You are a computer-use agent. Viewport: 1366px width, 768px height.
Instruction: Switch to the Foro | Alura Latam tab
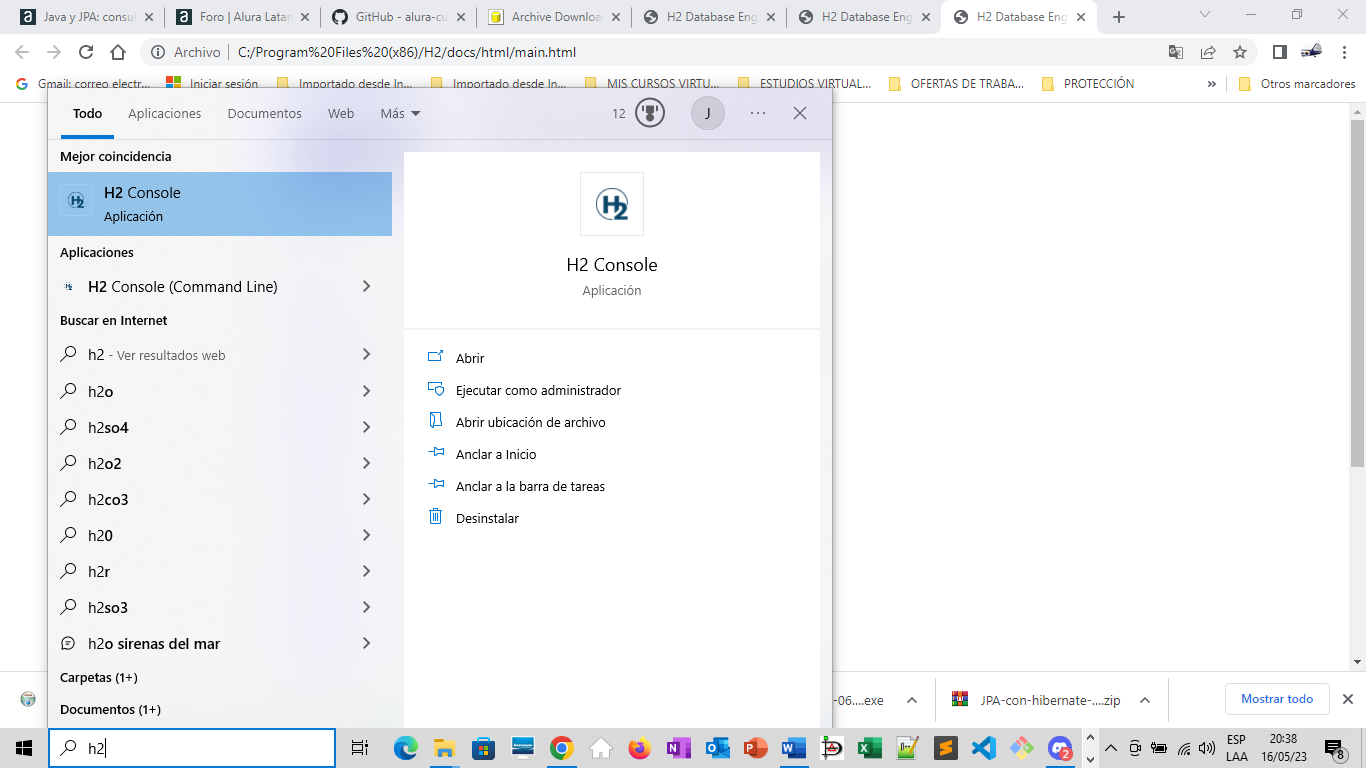244,17
